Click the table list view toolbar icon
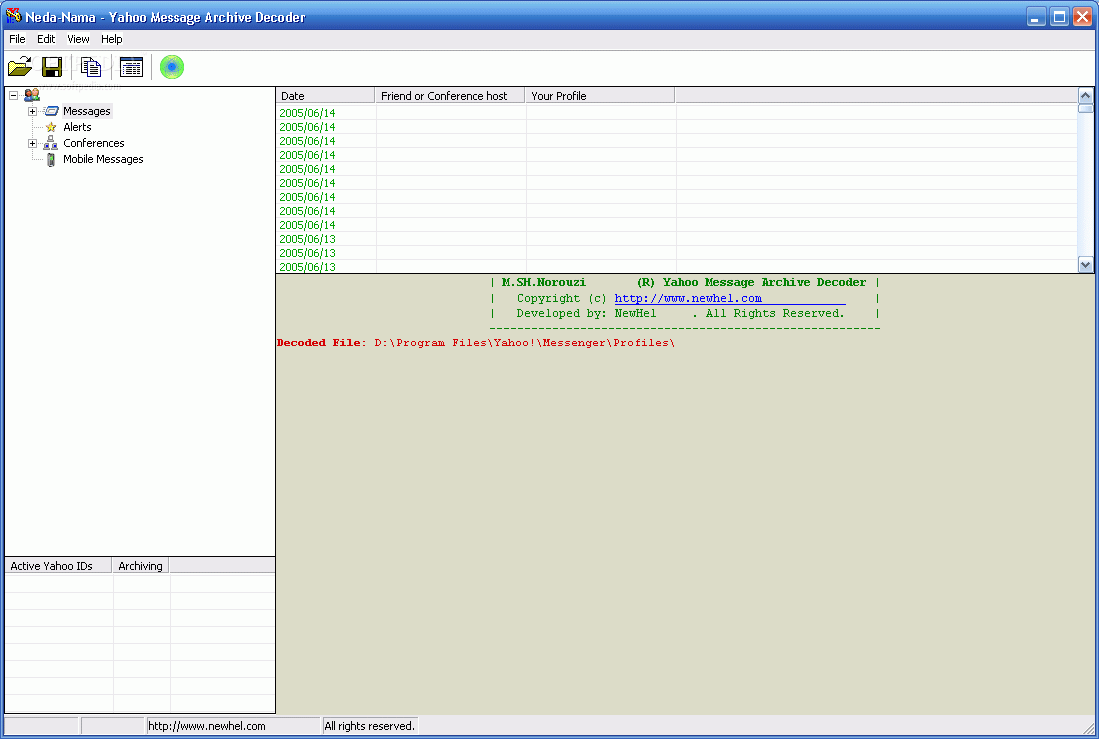The height and width of the screenshot is (739, 1099). [x=131, y=67]
